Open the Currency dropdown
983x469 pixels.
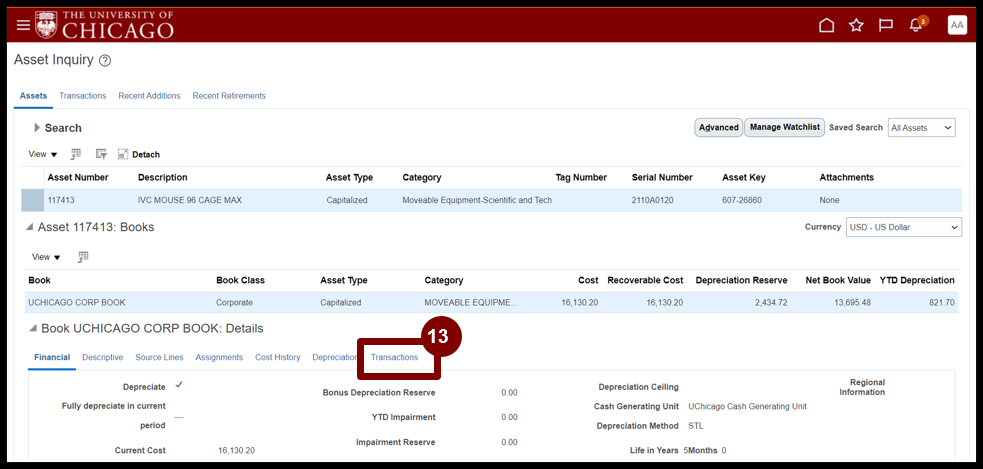coord(903,227)
